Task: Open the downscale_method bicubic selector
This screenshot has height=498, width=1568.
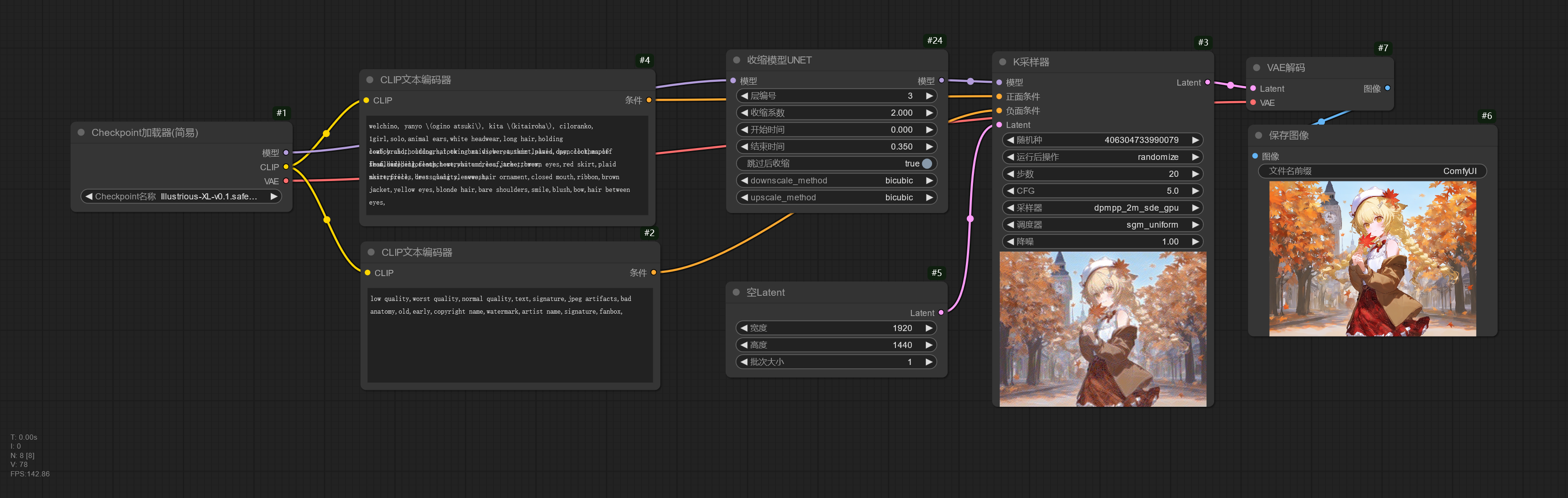Action: [x=837, y=180]
